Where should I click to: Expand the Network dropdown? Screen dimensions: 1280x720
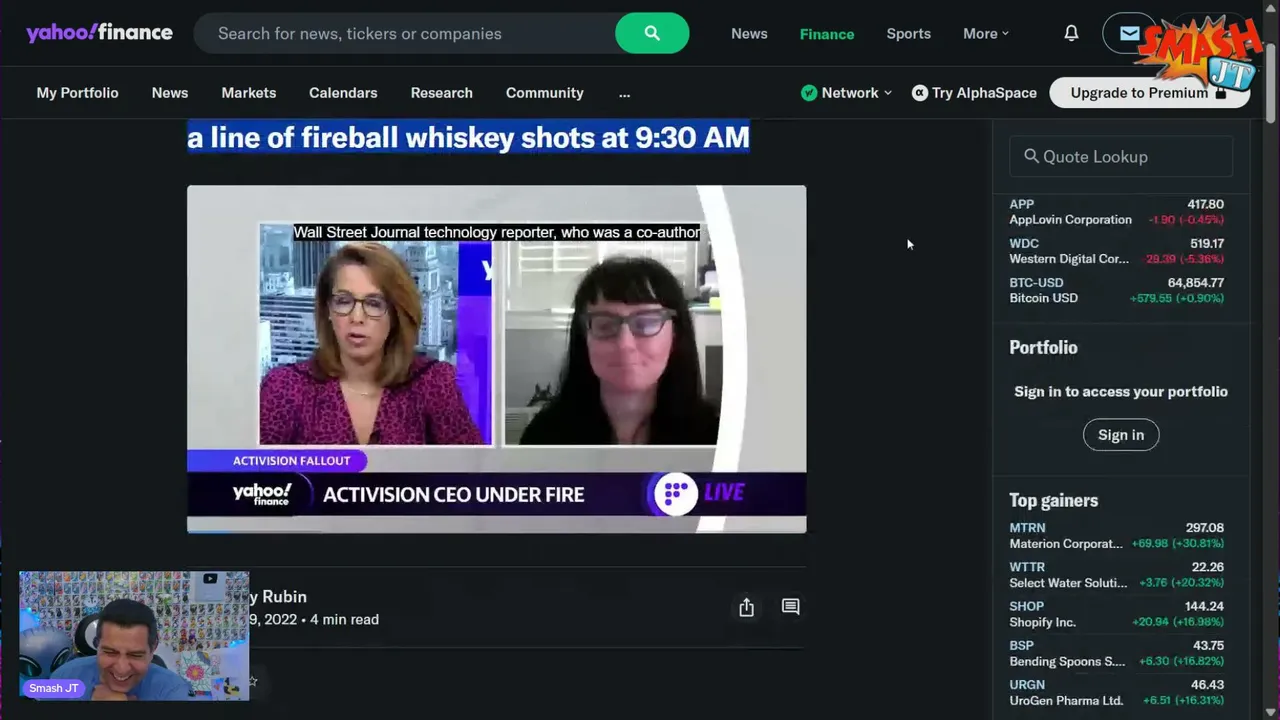[x=857, y=93]
